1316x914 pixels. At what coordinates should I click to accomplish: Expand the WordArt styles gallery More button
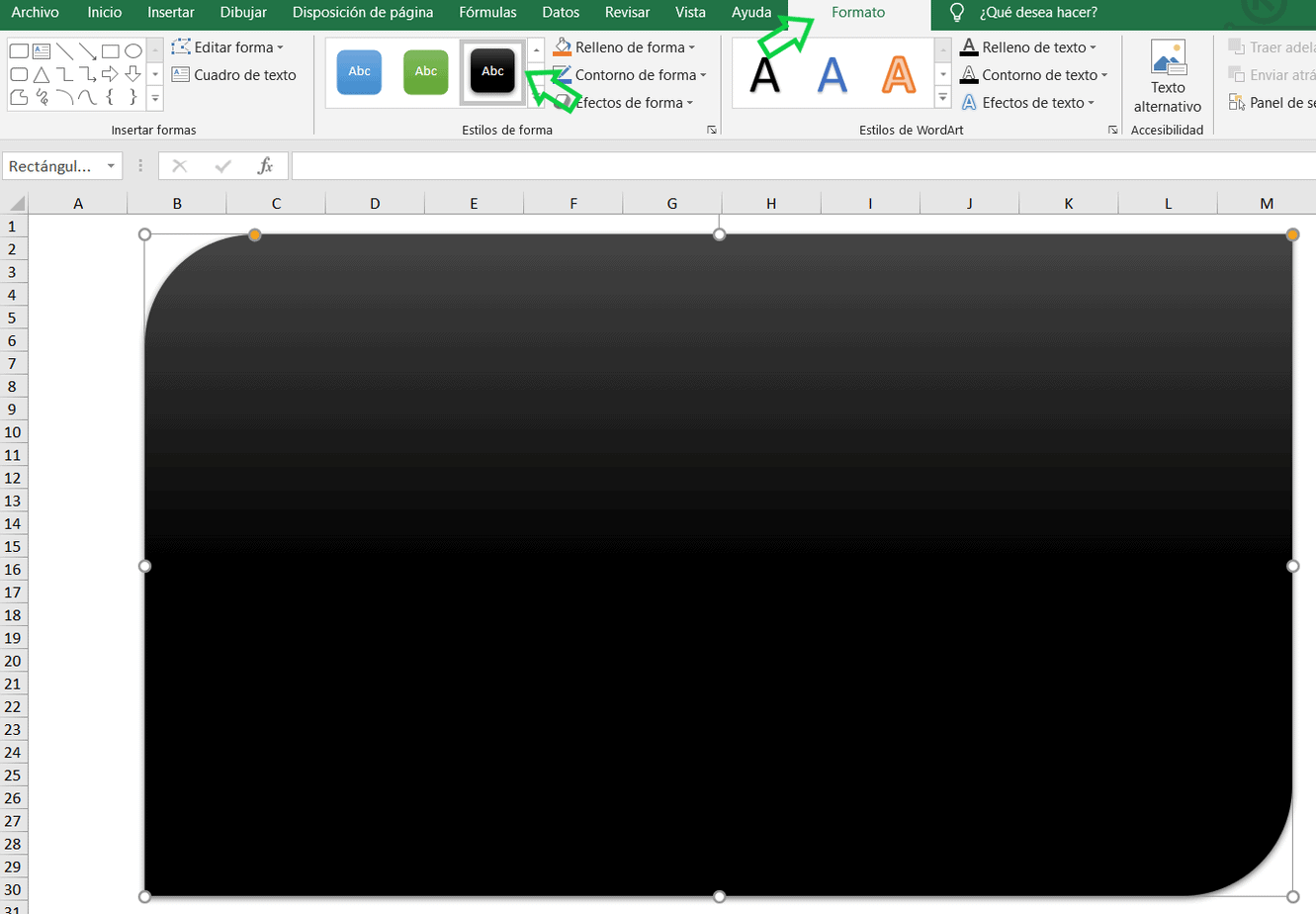click(x=942, y=98)
